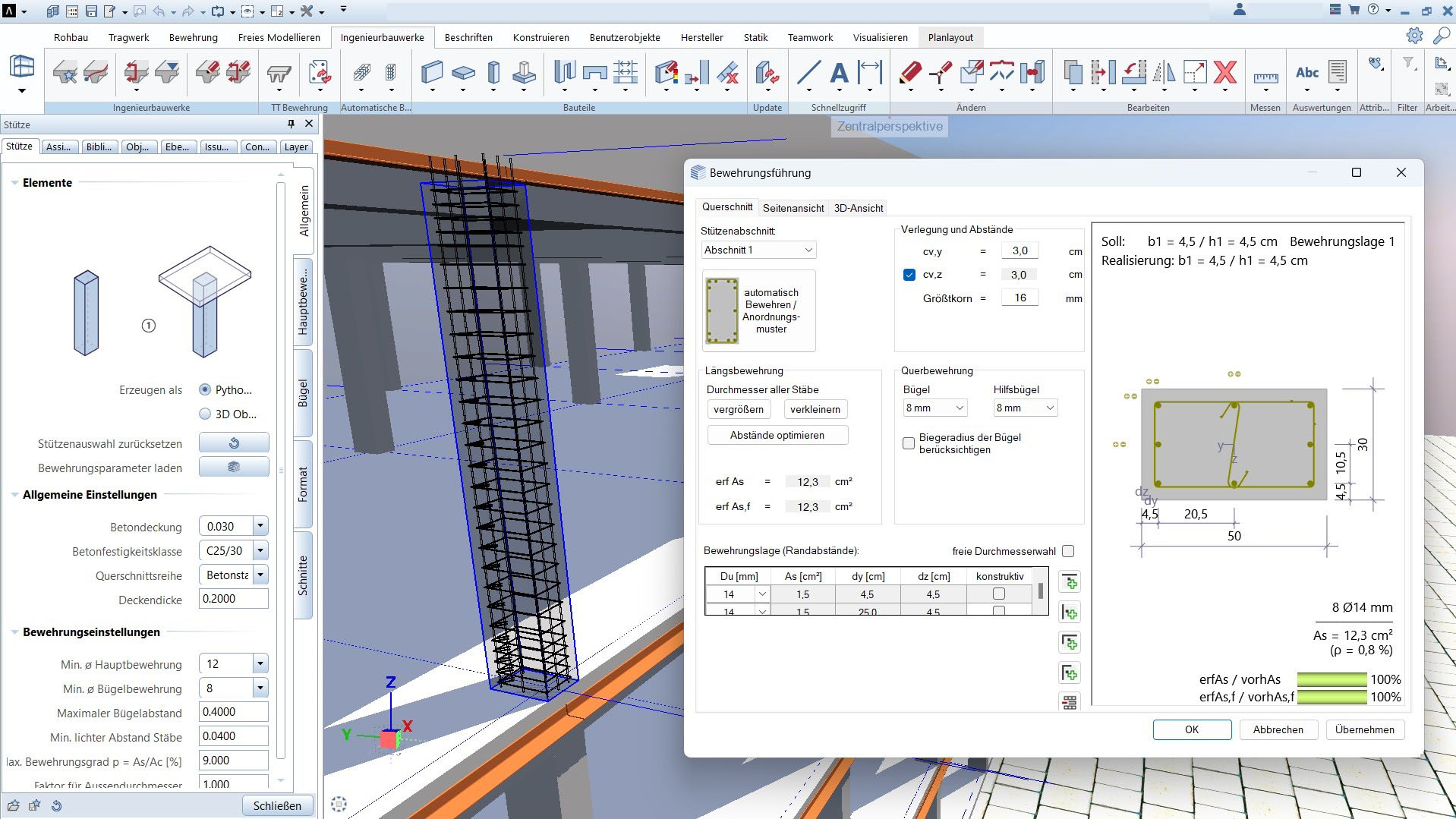
Task: Select the text 'A' label tool in Schnellzugriff
Action: pyautogui.click(x=839, y=73)
